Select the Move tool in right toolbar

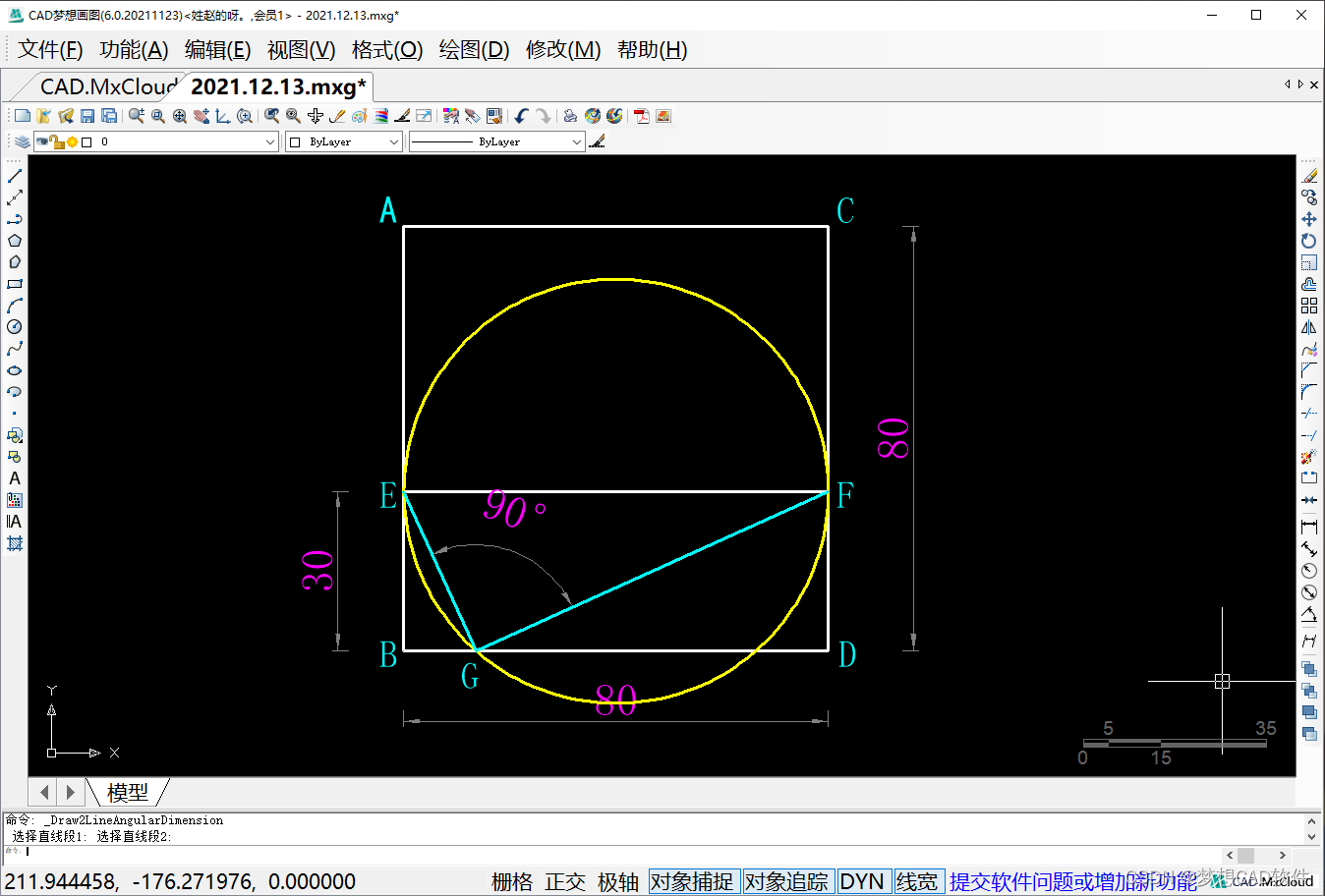click(1309, 219)
